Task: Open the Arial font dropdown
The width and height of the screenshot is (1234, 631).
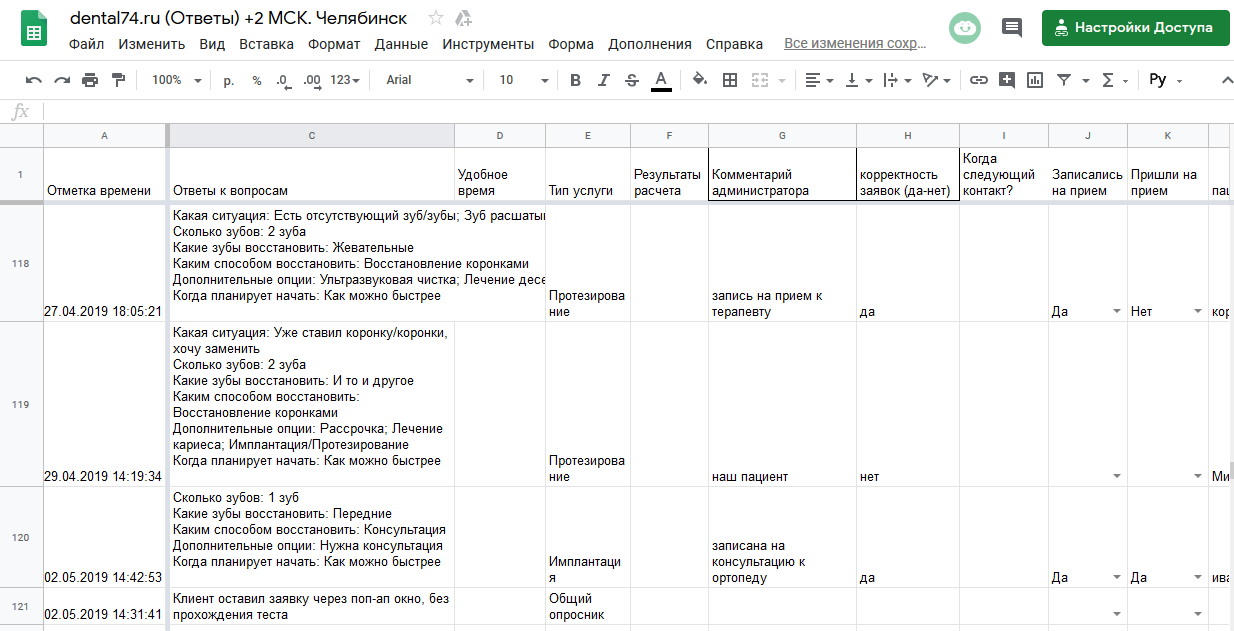Action: click(430, 80)
